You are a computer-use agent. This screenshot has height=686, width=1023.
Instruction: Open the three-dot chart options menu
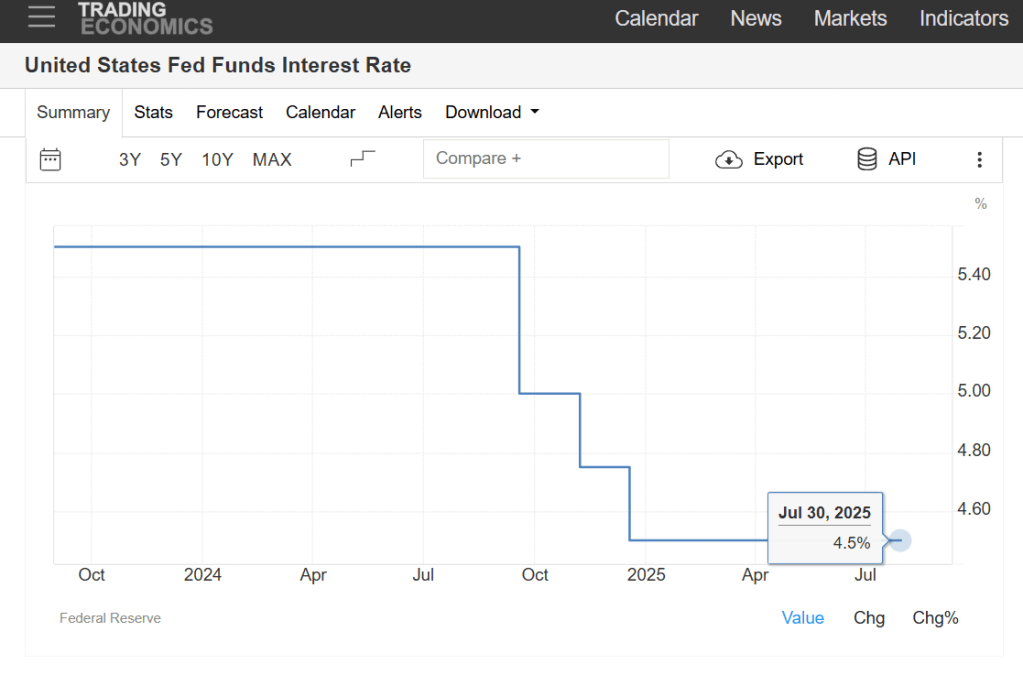click(979, 159)
